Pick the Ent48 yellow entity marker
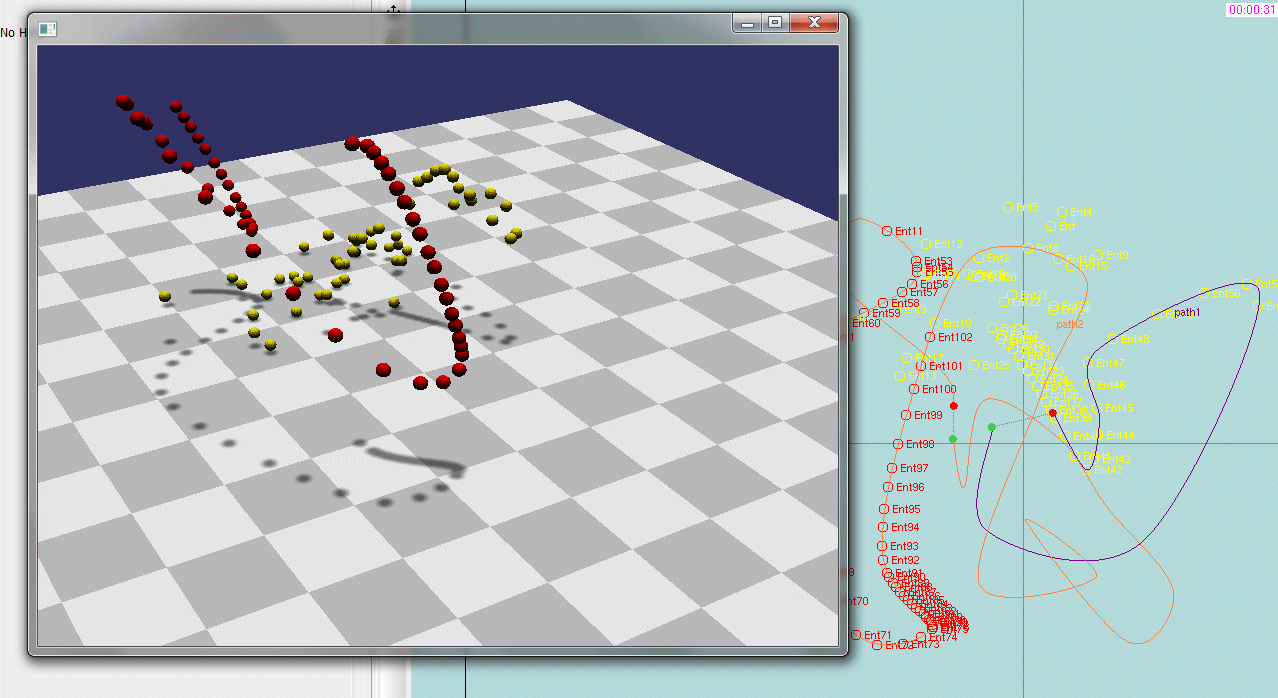This screenshot has height=698, width=1278. point(1112,339)
